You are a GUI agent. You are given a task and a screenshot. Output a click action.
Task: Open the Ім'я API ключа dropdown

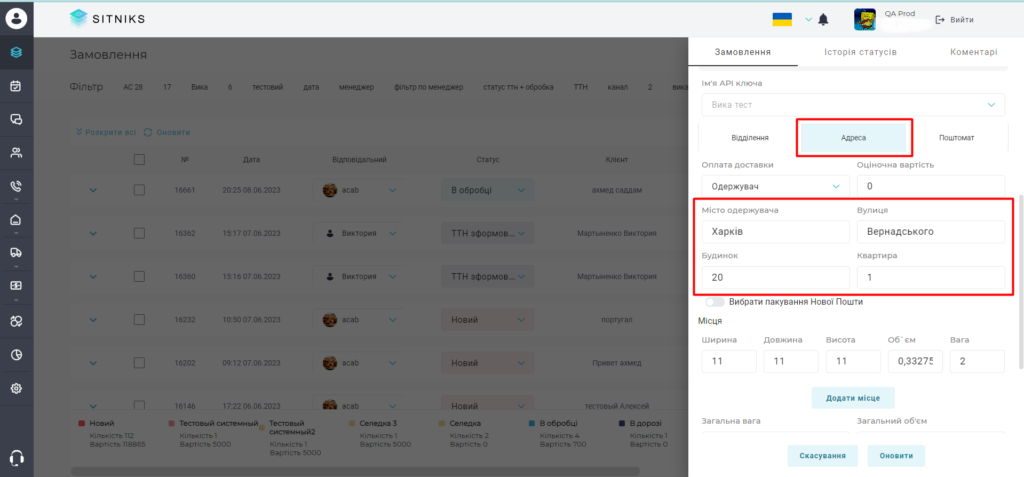click(x=853, y=105)
